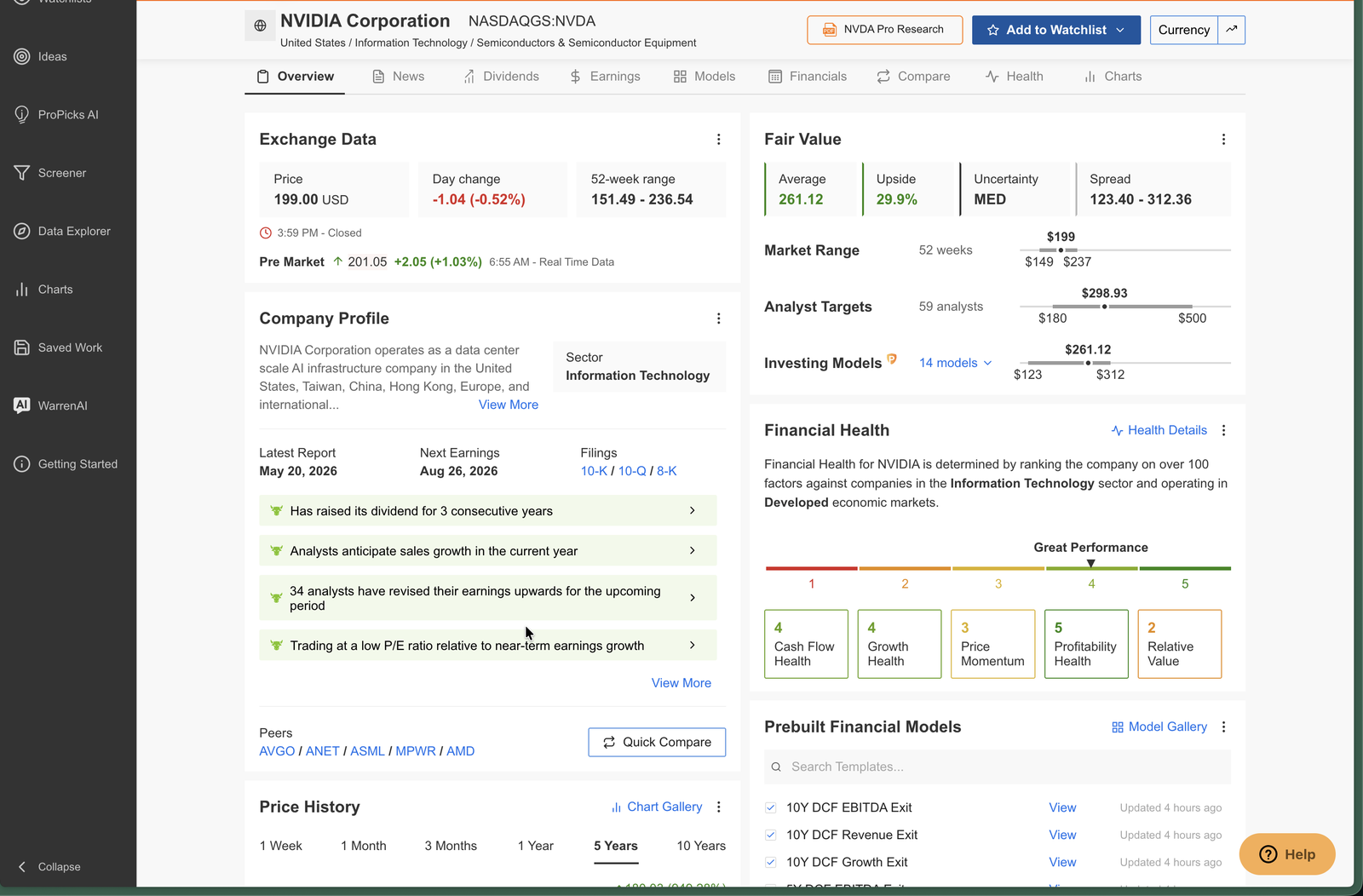
Task: Expand 34 analysts revised earnings upwards tip
Action: coord(487,598)
